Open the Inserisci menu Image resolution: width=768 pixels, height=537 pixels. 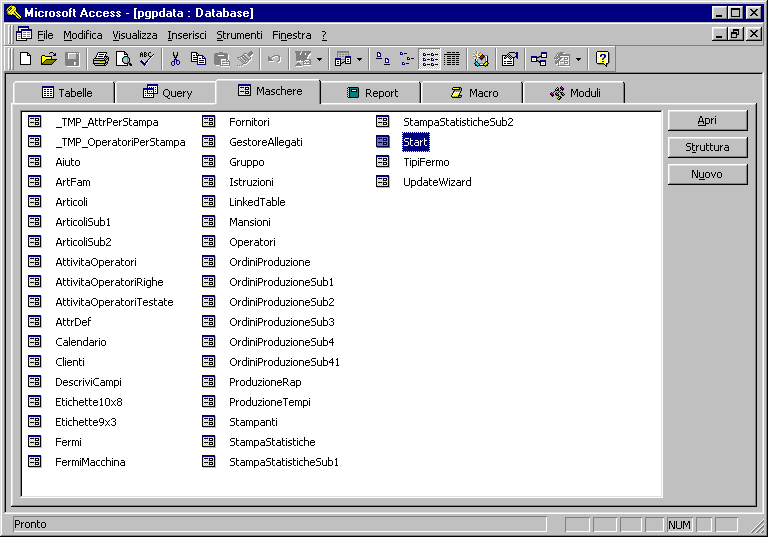pyautogui.click(x=187, y=35)
